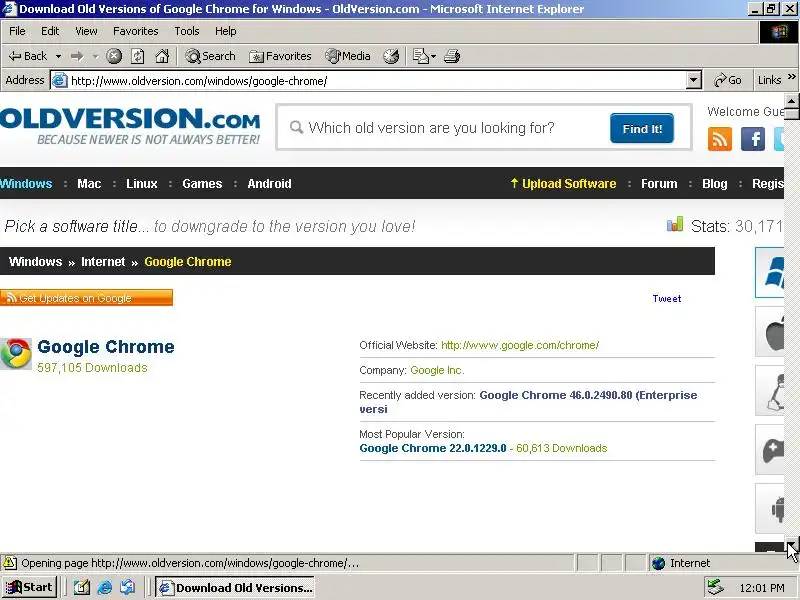Click the Start button on taskbar
800x600 pixels.
29,587
